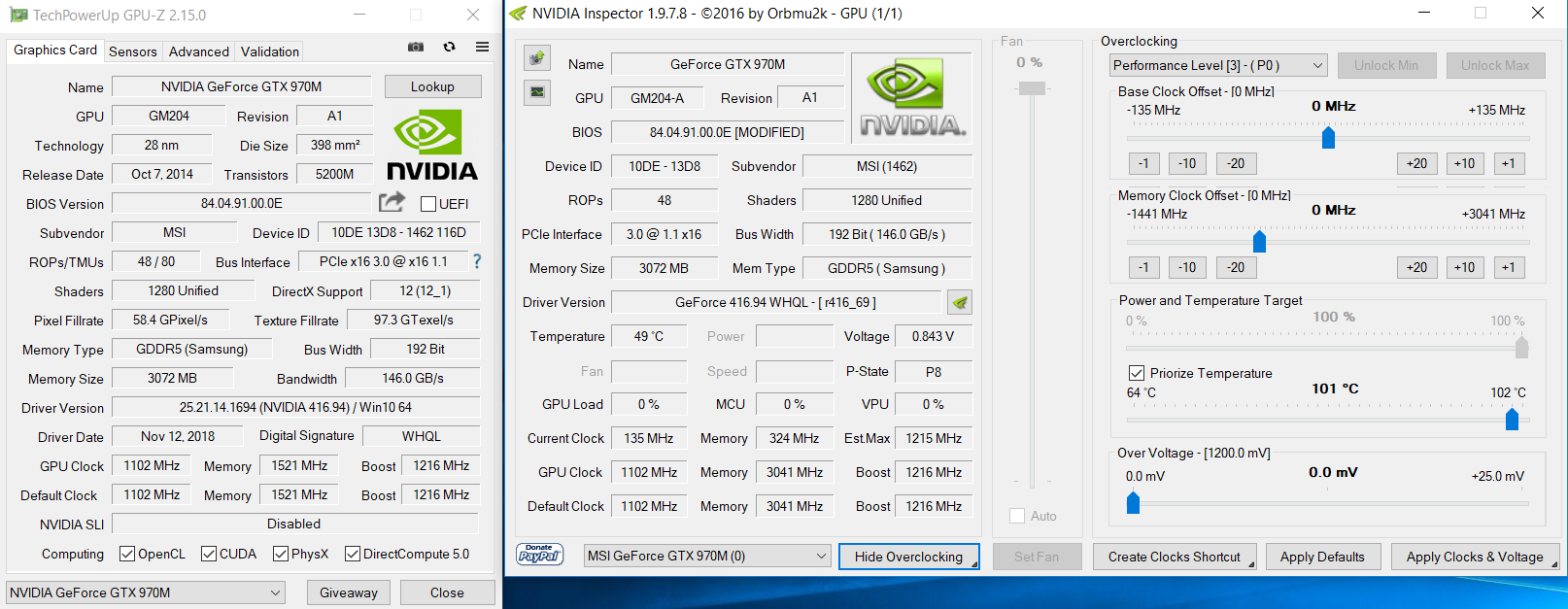The width and height of the screenshot is (1568, 609).
Task: Open the Performance Level [3] dropdown
Action: 1218,65
